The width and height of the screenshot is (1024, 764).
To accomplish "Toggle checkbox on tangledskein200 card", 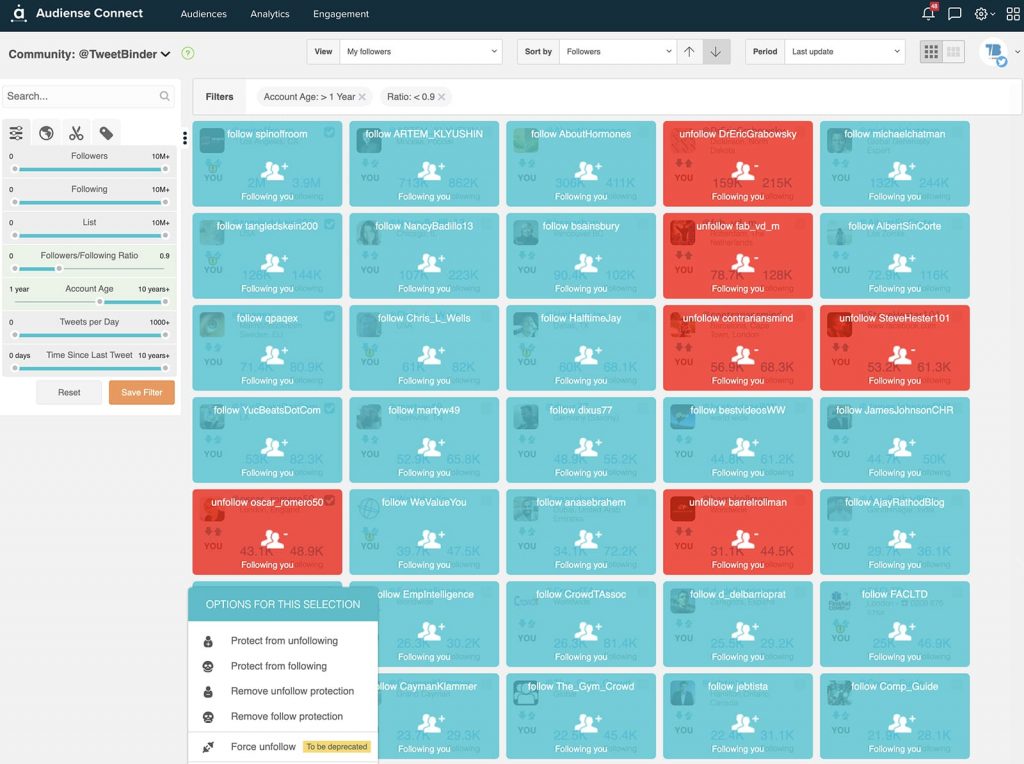I will pyautogui.click(x=329, y=225).
